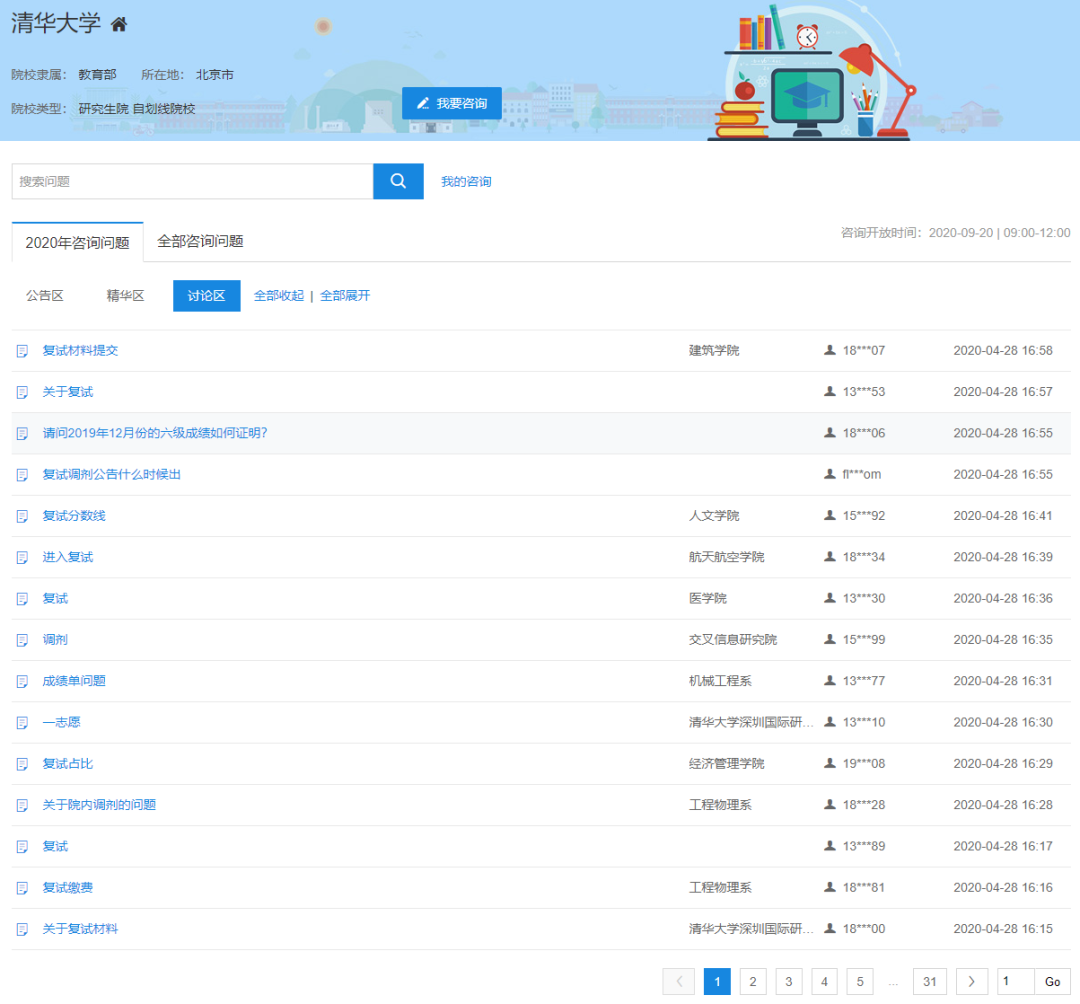Select the 2020年咨询问题 tab
This screenshot has height=1004, width=1080.
pyautogui.click(x=77, y=242)
